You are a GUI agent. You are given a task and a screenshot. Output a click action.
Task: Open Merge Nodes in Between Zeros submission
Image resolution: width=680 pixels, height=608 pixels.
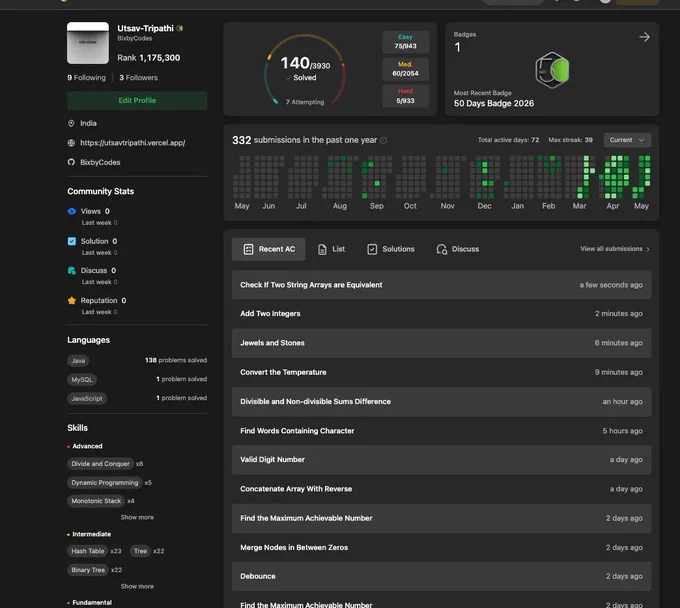(441, 548)
